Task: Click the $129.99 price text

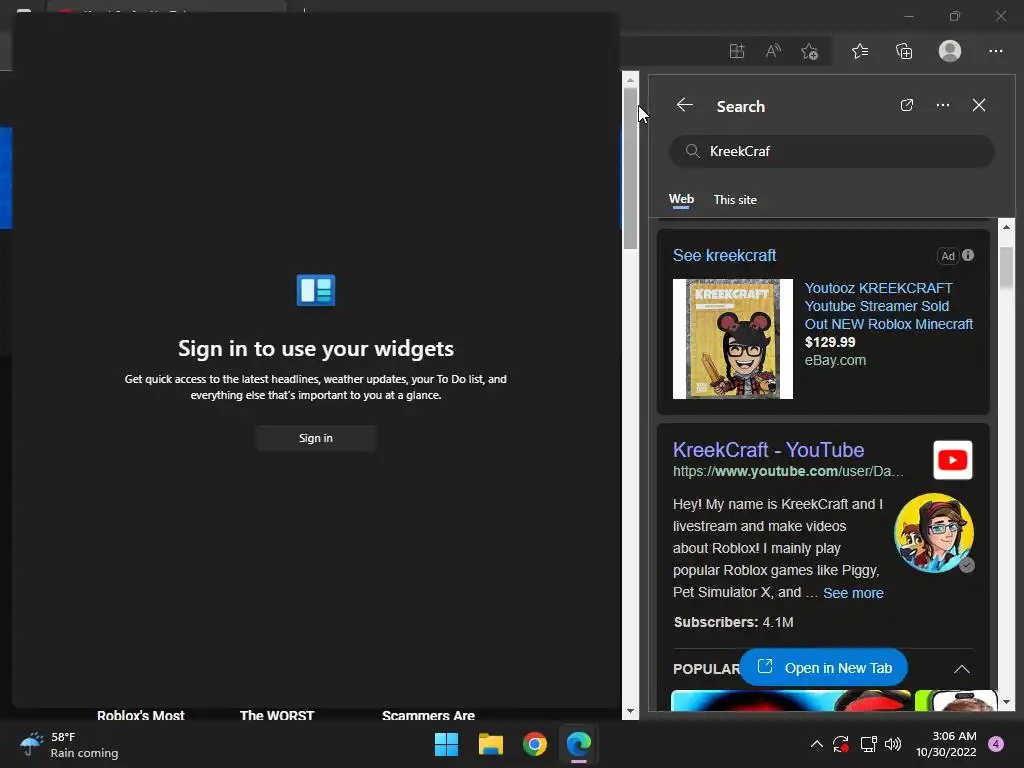Action: 829,342
